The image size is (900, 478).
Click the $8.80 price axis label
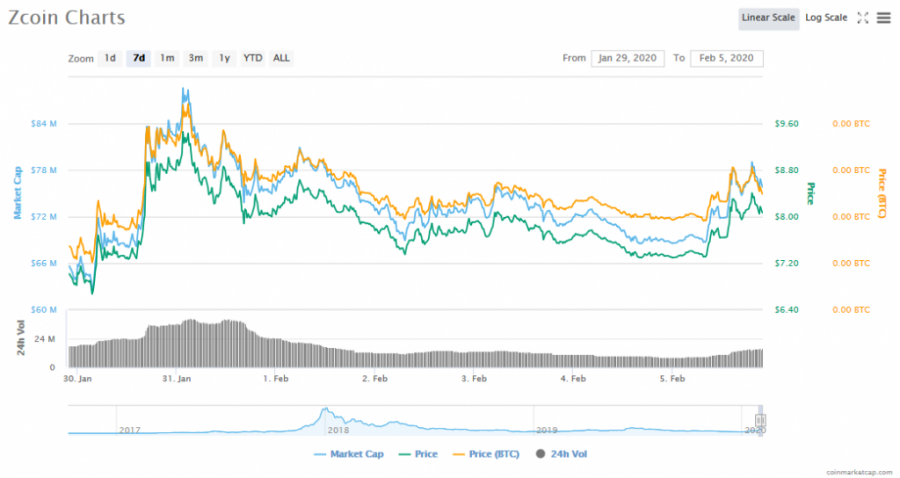click(x=786, y=170)
